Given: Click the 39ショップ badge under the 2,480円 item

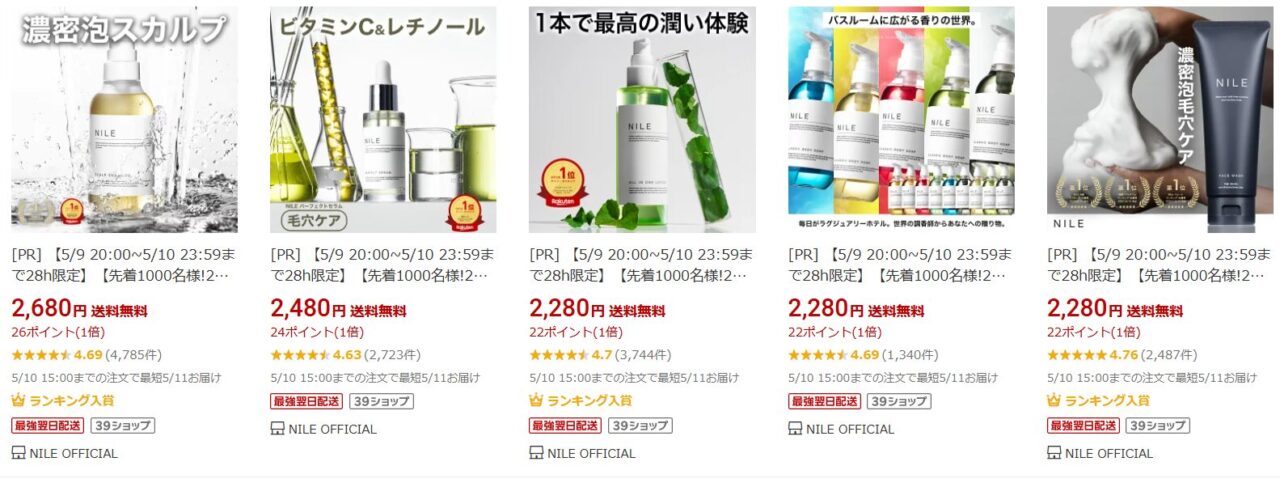Looking at the screenshot, I should point(381,401).
